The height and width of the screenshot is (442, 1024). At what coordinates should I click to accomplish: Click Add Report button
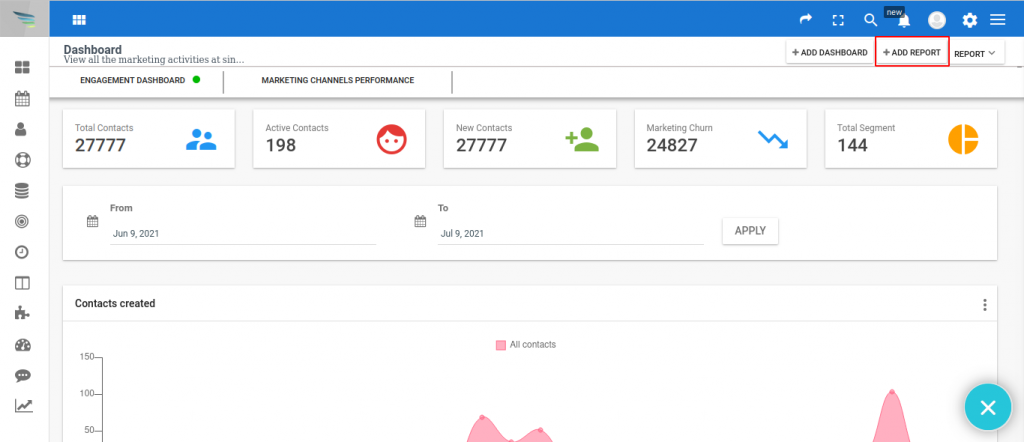click(912, 53)
